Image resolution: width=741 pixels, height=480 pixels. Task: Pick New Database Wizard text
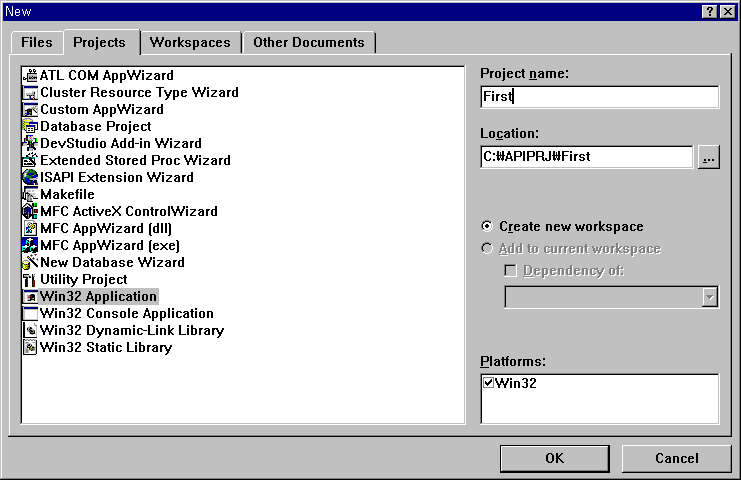click(x=112, y=263)
